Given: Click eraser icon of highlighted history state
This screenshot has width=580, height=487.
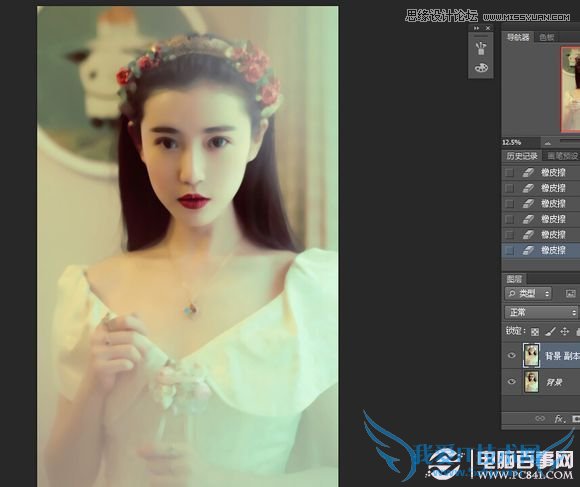Looking at the screenshot, I should click(528, 250).
